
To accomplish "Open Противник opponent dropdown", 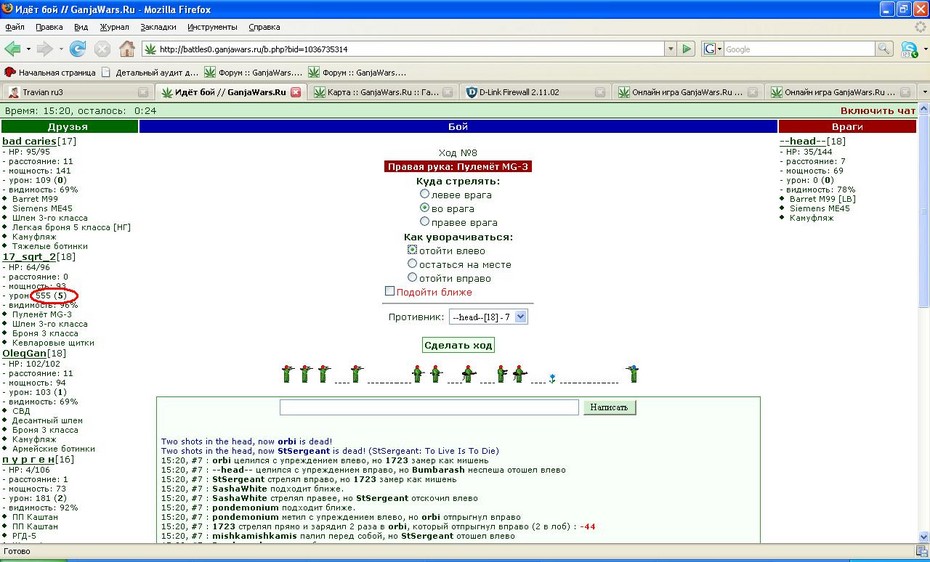I will click(x=488, y=317).
